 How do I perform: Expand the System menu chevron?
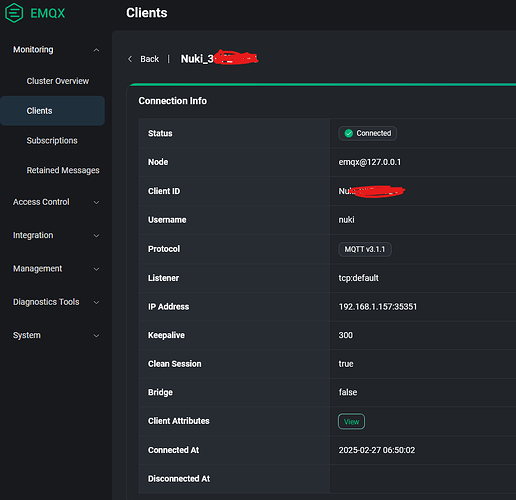pyautogui.click(x=96, y=336)
